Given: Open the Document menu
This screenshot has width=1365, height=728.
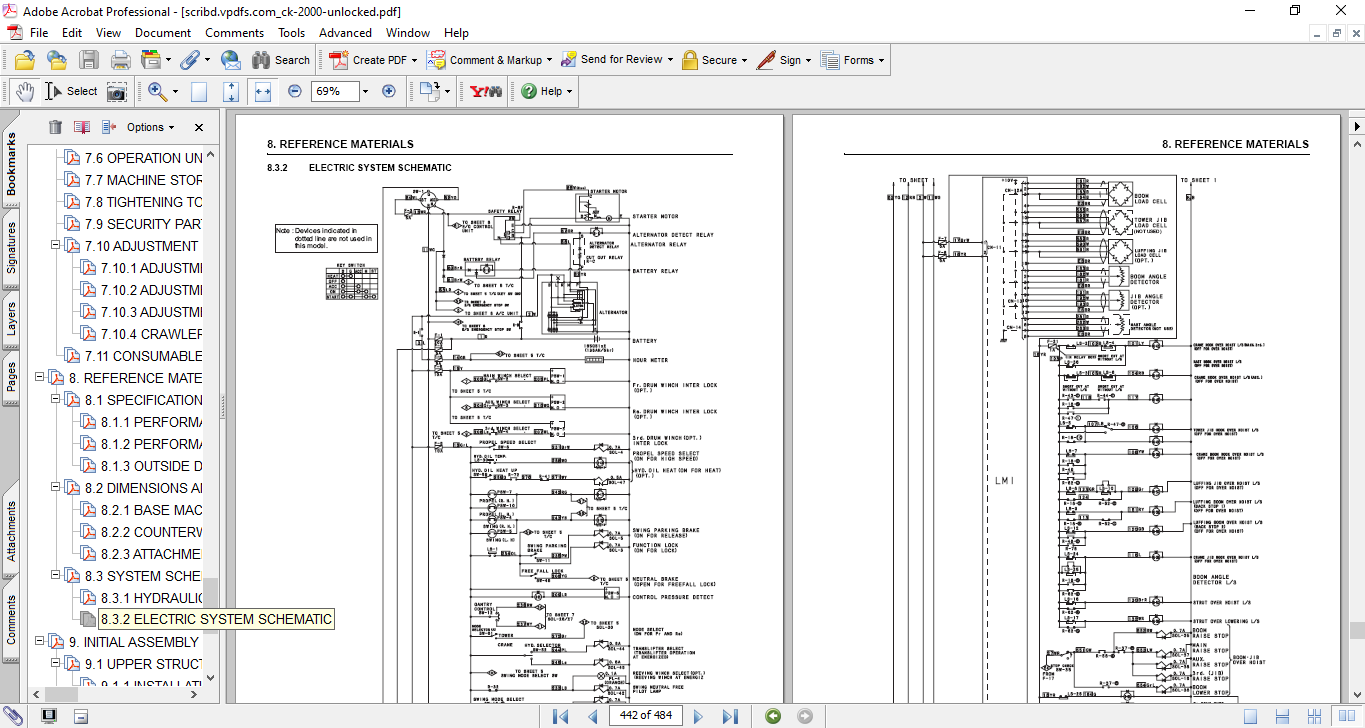Looking at the screenshot, I should (163, 33).
